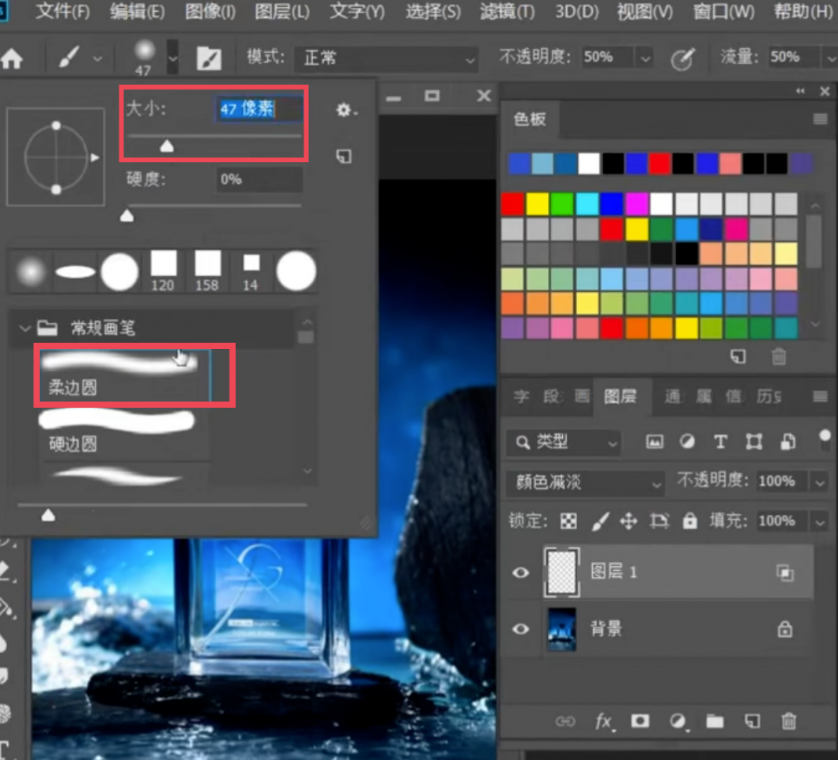The height and width of the screenshot is (760, 838).
Task: Open the 不透明度 options bar dropdown
Action: [646, 58]
